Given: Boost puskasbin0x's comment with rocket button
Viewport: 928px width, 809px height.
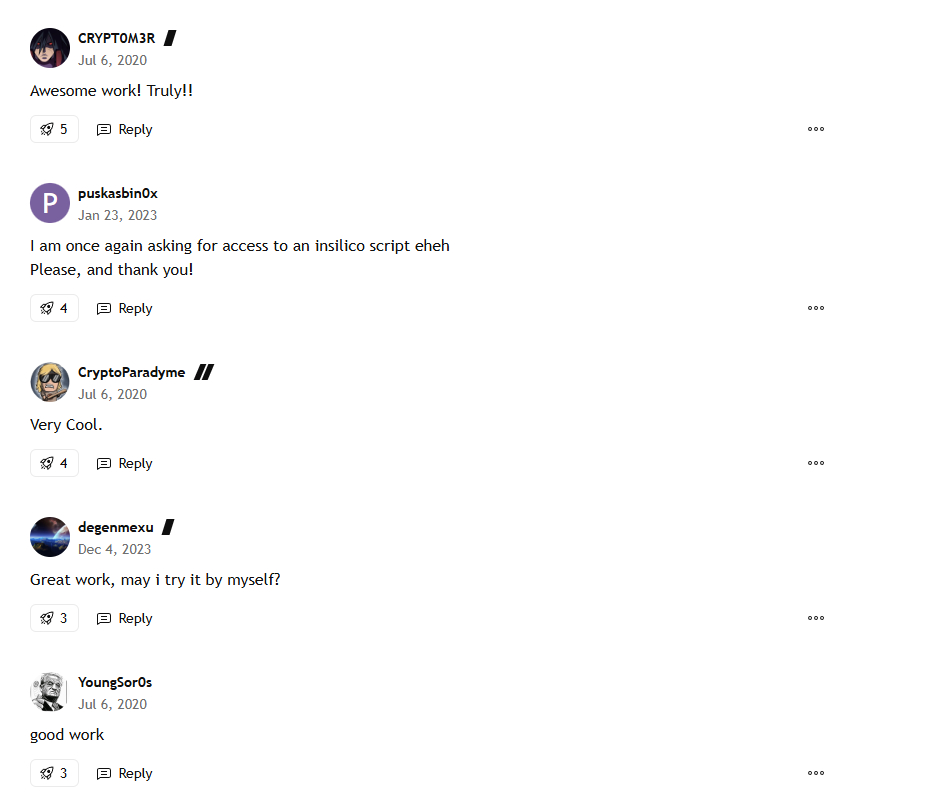Looking at the screenshot, I should click(54, 308).
